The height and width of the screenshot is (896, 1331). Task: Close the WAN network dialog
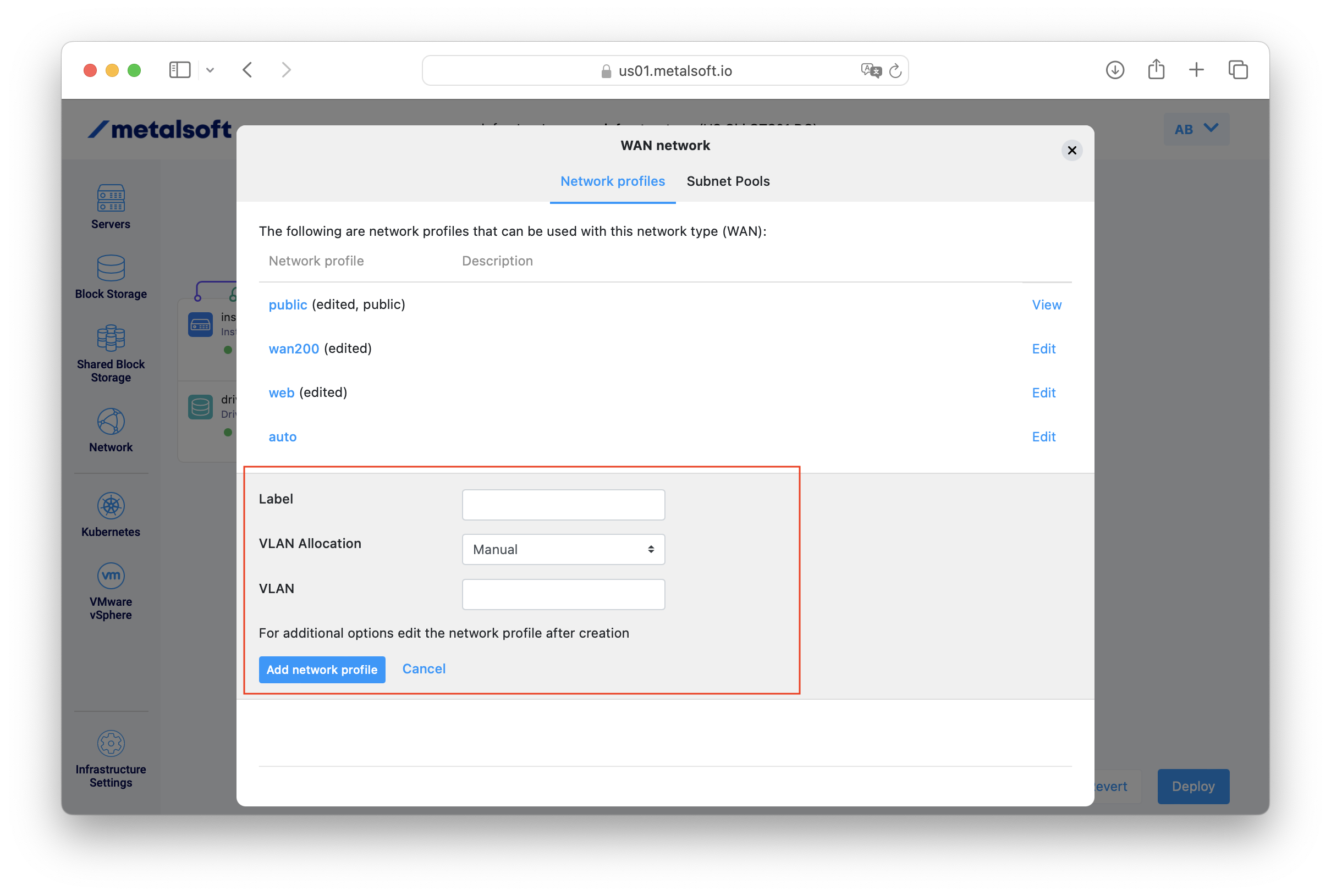click(1071, 150)
